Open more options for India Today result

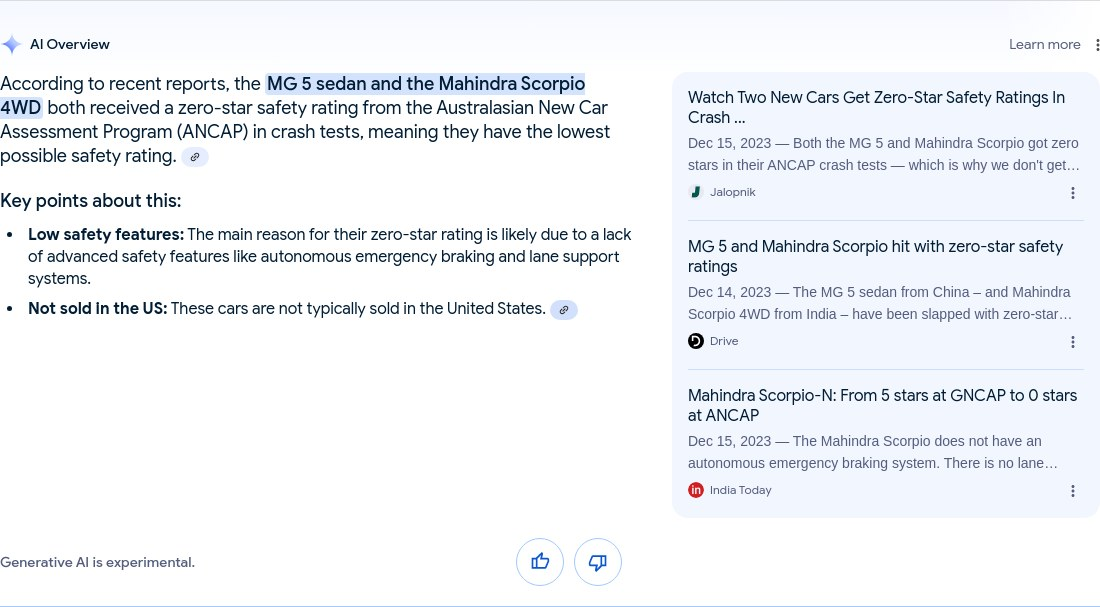[1073, 491]
